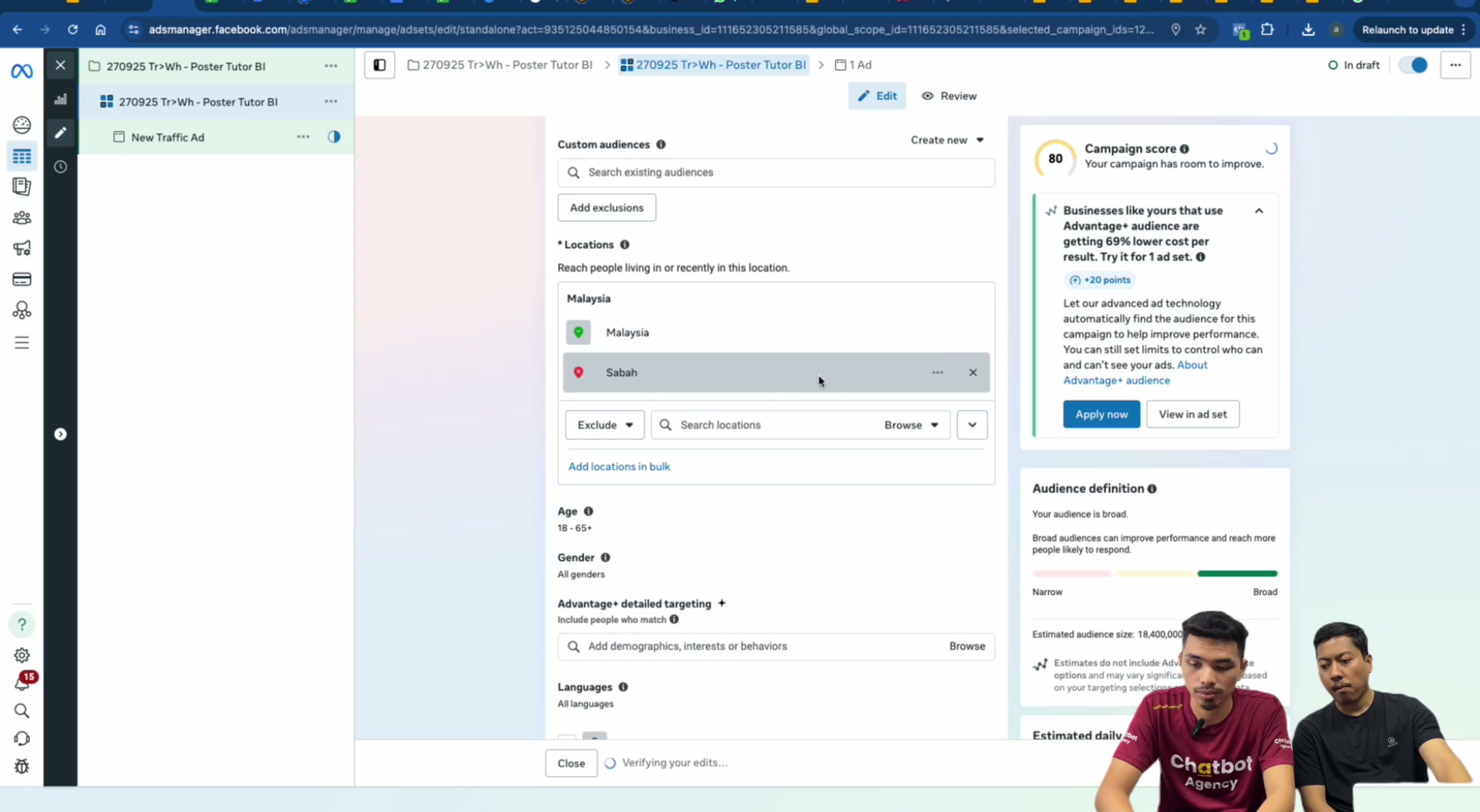Click the Close button at bottom
Screen dimensions: 1480x812
[572, 763]
